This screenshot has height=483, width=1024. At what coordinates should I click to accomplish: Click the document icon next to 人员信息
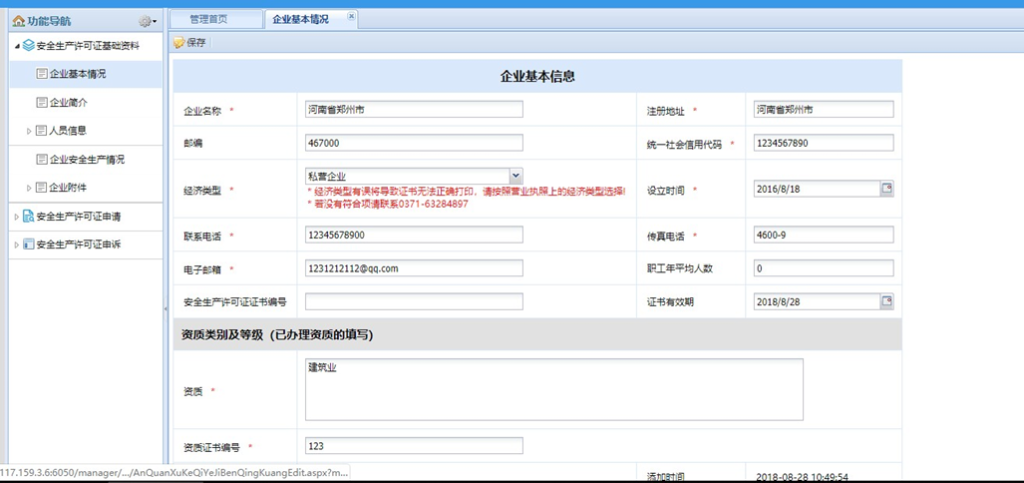coord(42,131)
